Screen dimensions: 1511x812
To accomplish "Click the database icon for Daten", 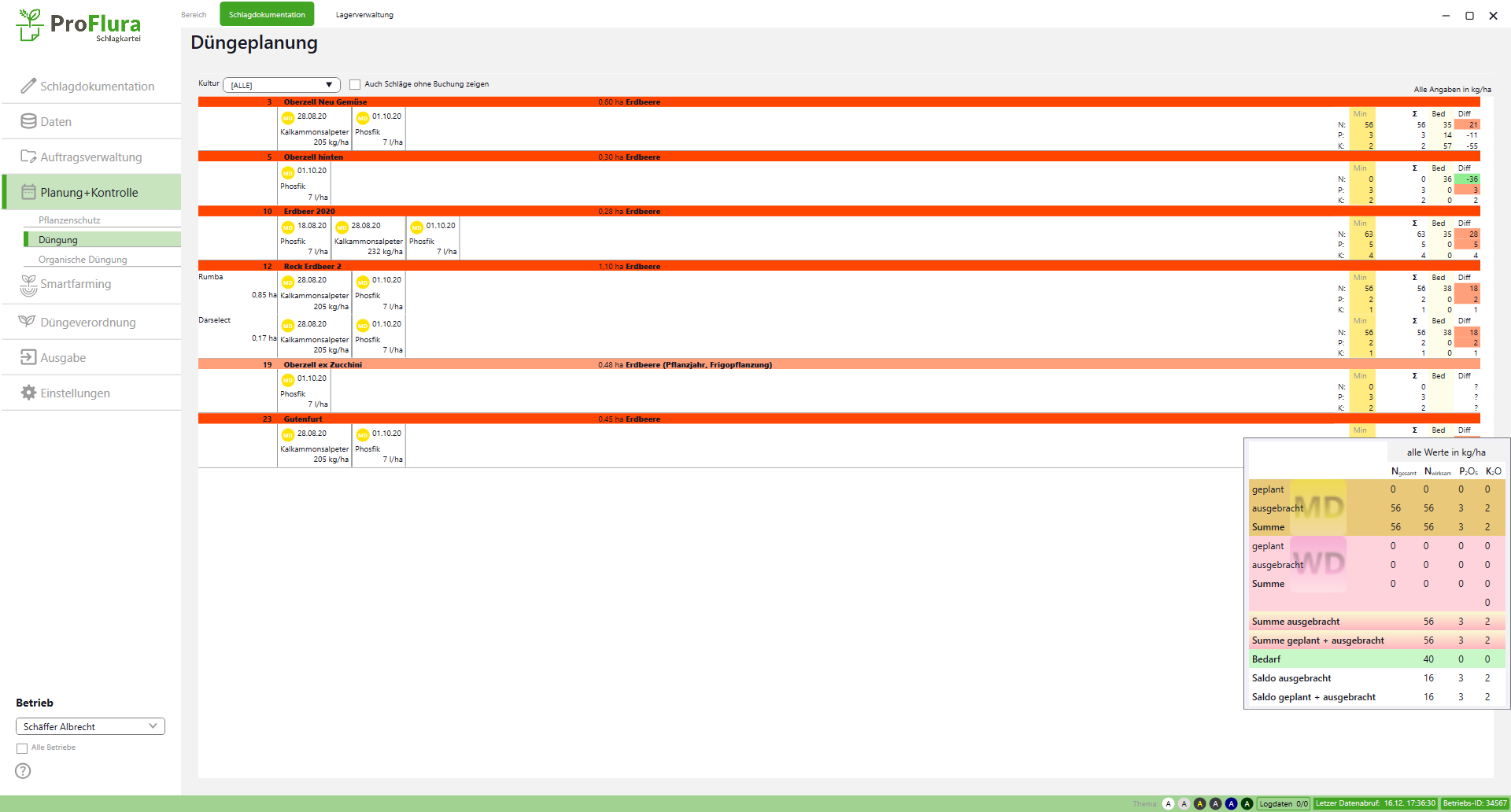I will pyautogui.click(x=28, y=121).
